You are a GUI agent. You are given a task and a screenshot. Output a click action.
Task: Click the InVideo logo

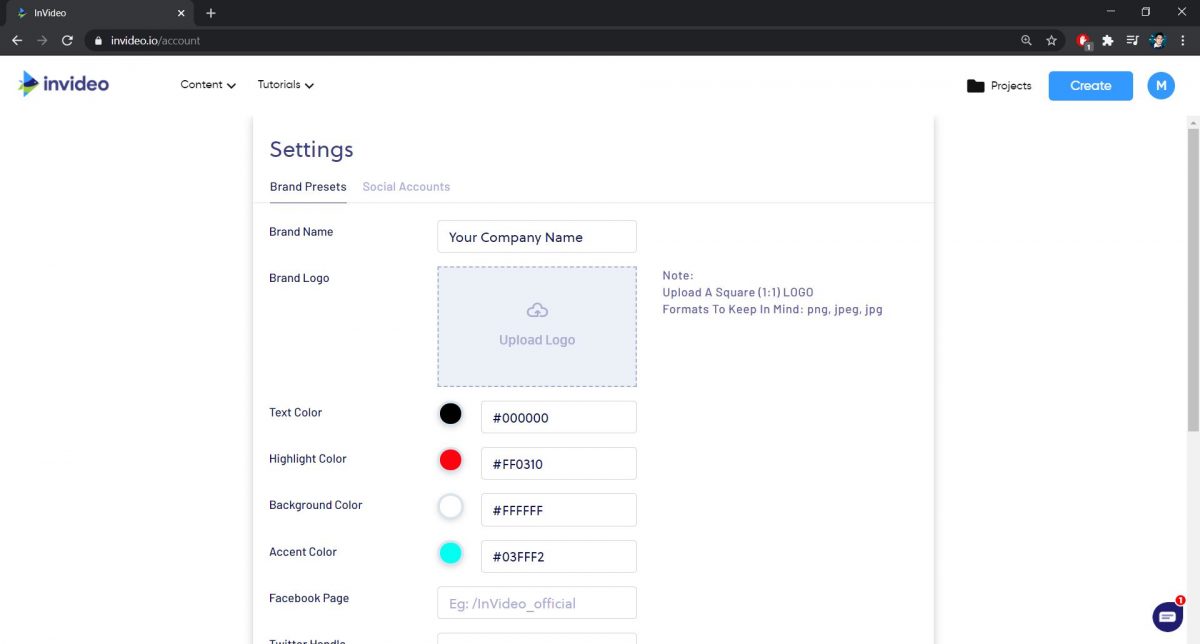coord(62,84)
